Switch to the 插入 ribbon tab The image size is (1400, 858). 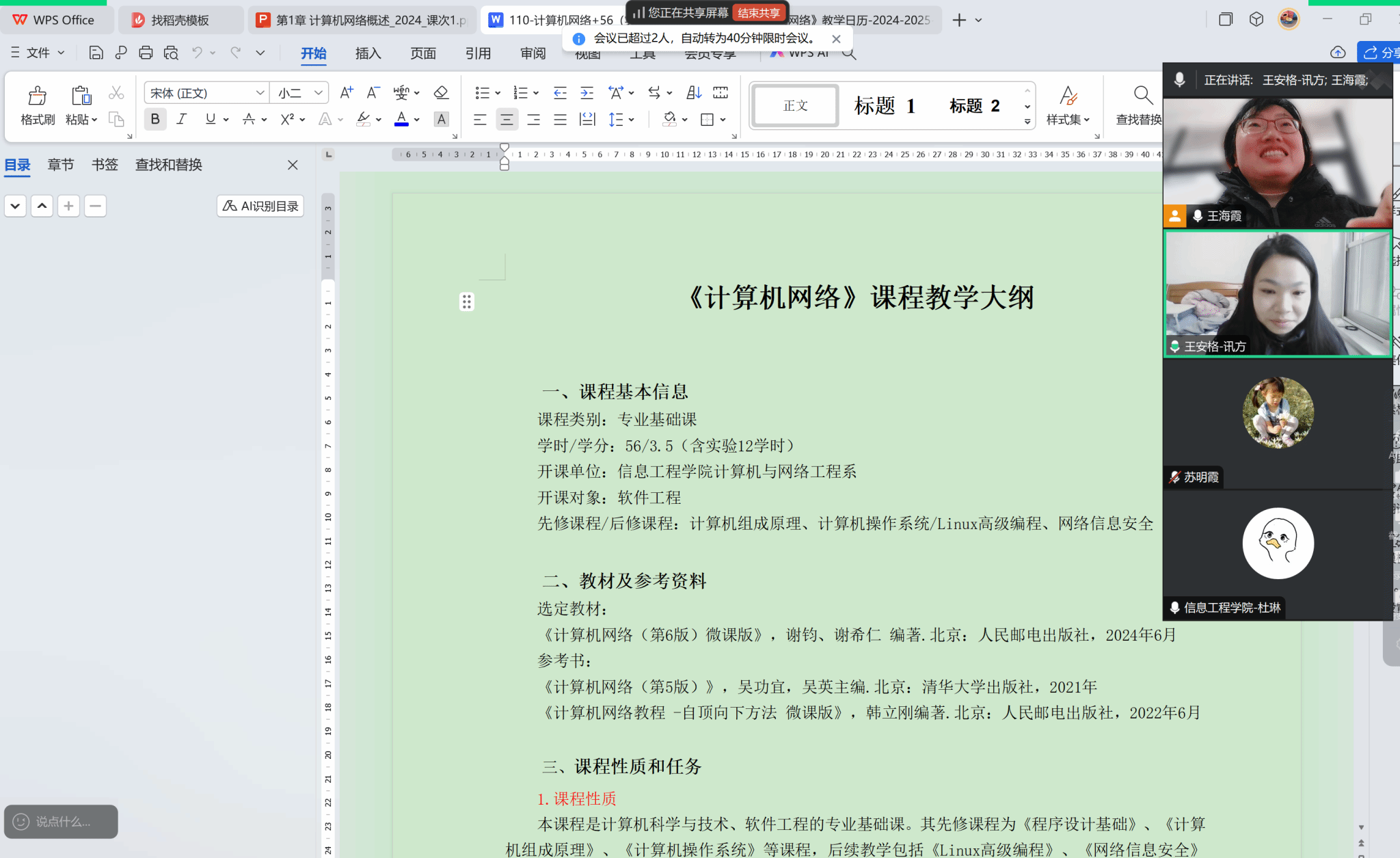click(368, 53)
